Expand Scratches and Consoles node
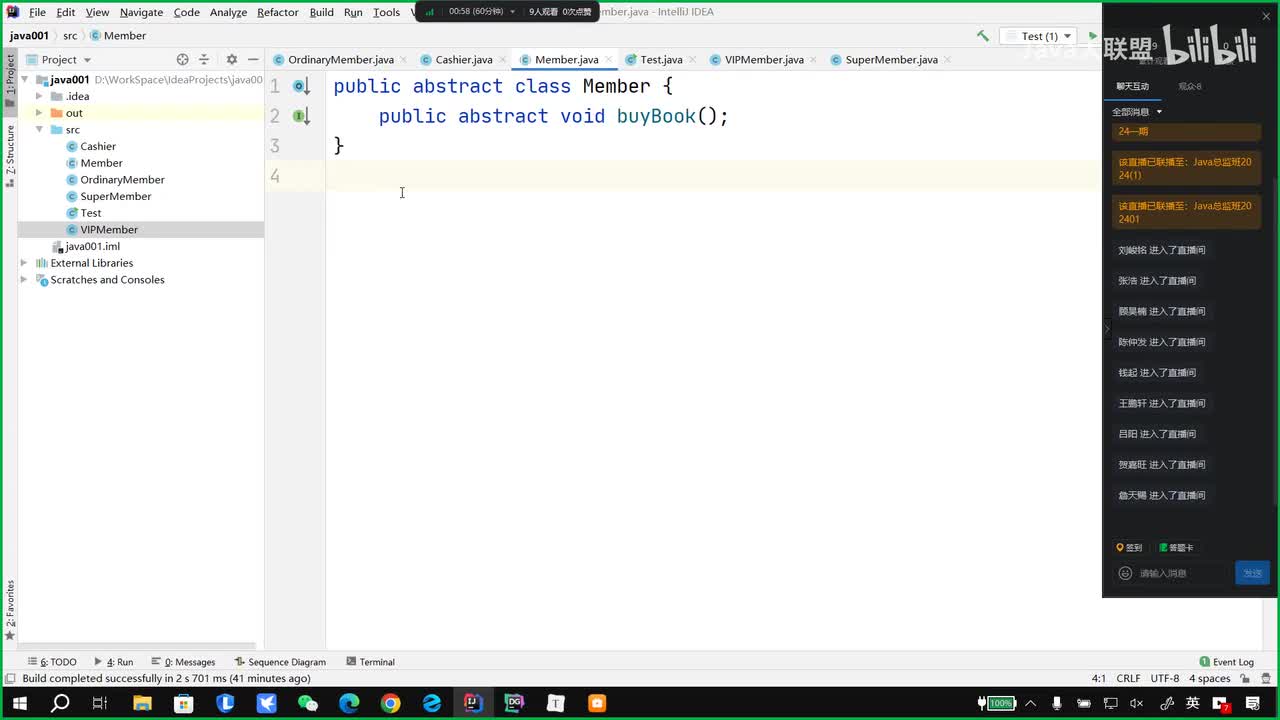1280x720 pixels. tap(24, 280)
